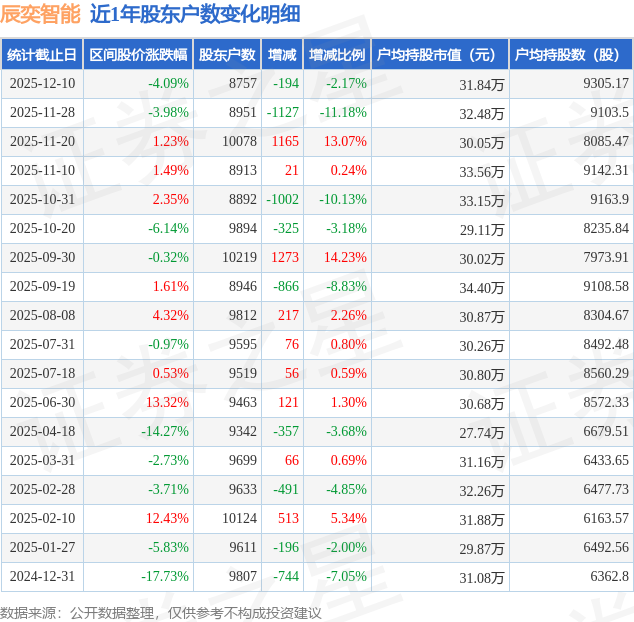Screen dimensions: 634x622
Task: Click the 2025-11-20 date row
Action: coord(317,142)
